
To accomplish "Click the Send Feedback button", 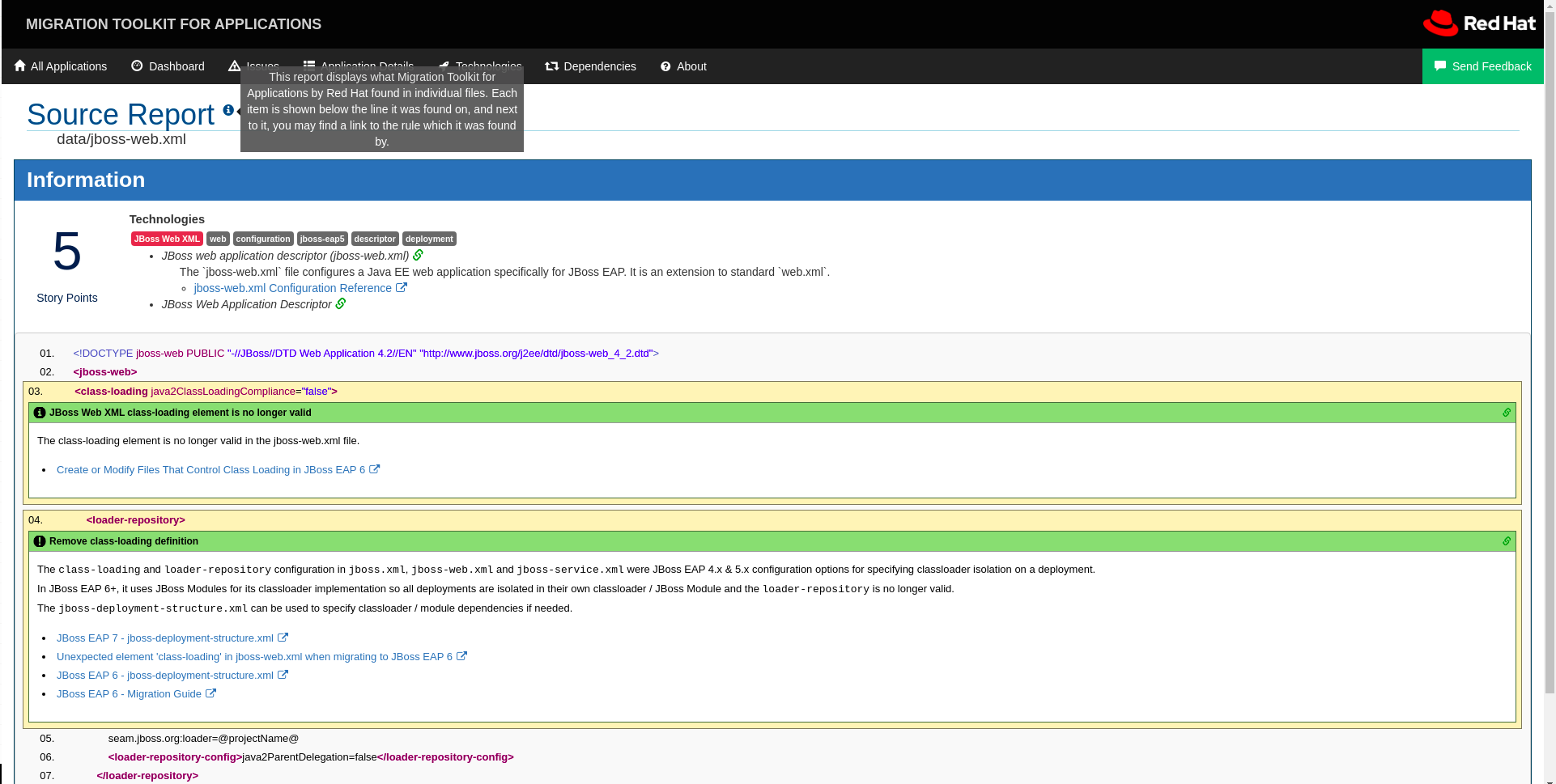I will pyautogui.click(x=1482, y=66).
